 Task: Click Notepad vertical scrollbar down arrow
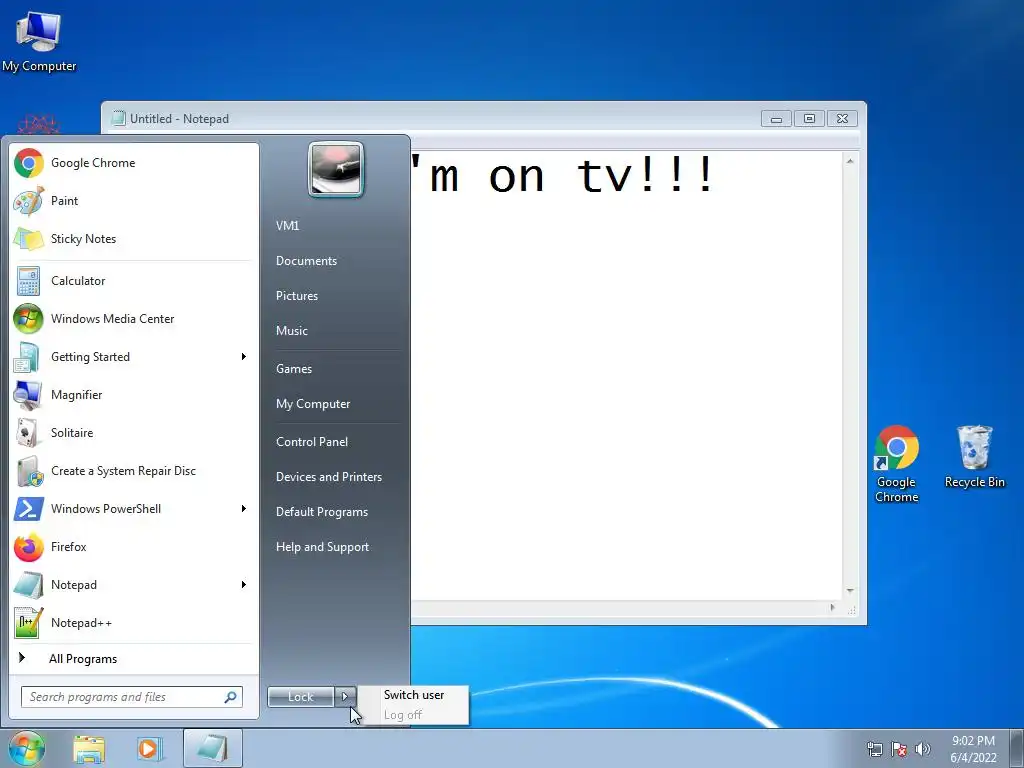tap(850, 591)
